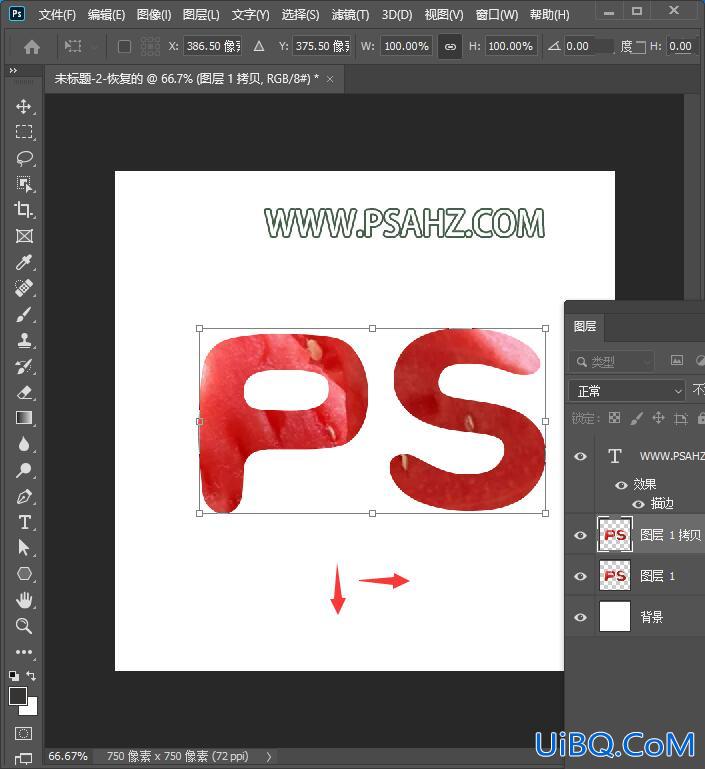Select the Move tool

pos(24,106)
